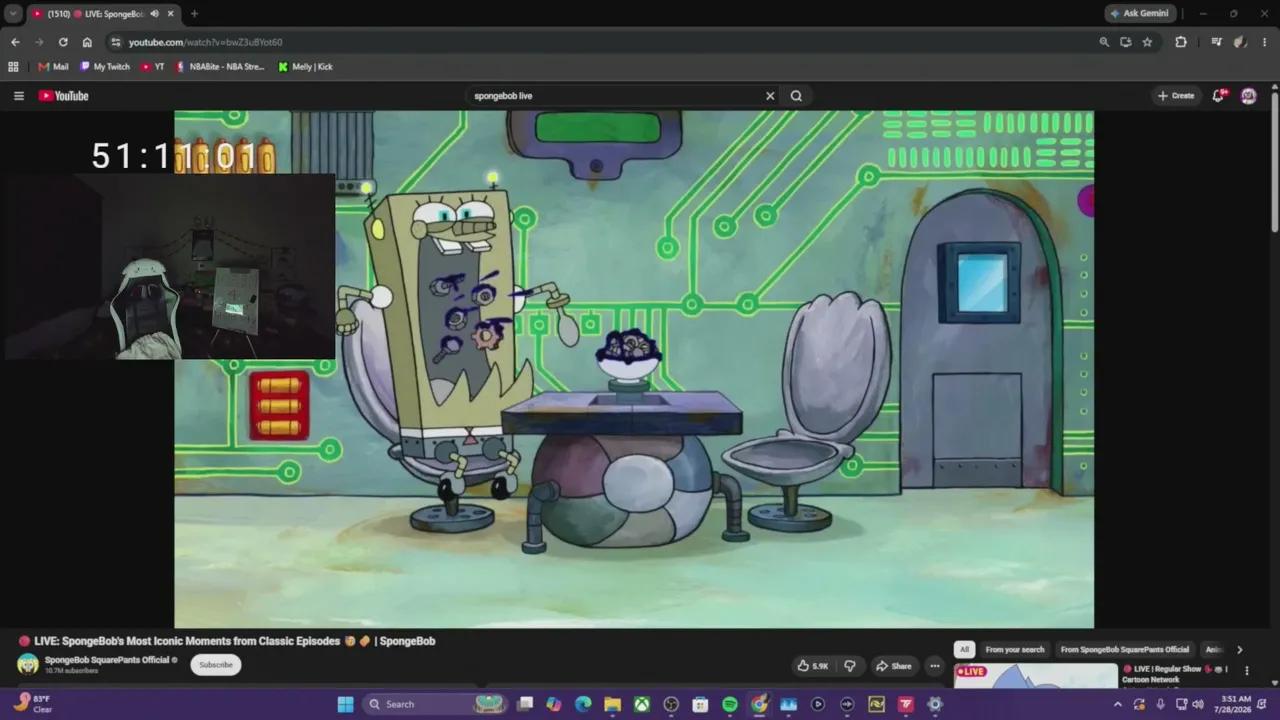Open Regular Show live video thumbnail

point(1035,676)
